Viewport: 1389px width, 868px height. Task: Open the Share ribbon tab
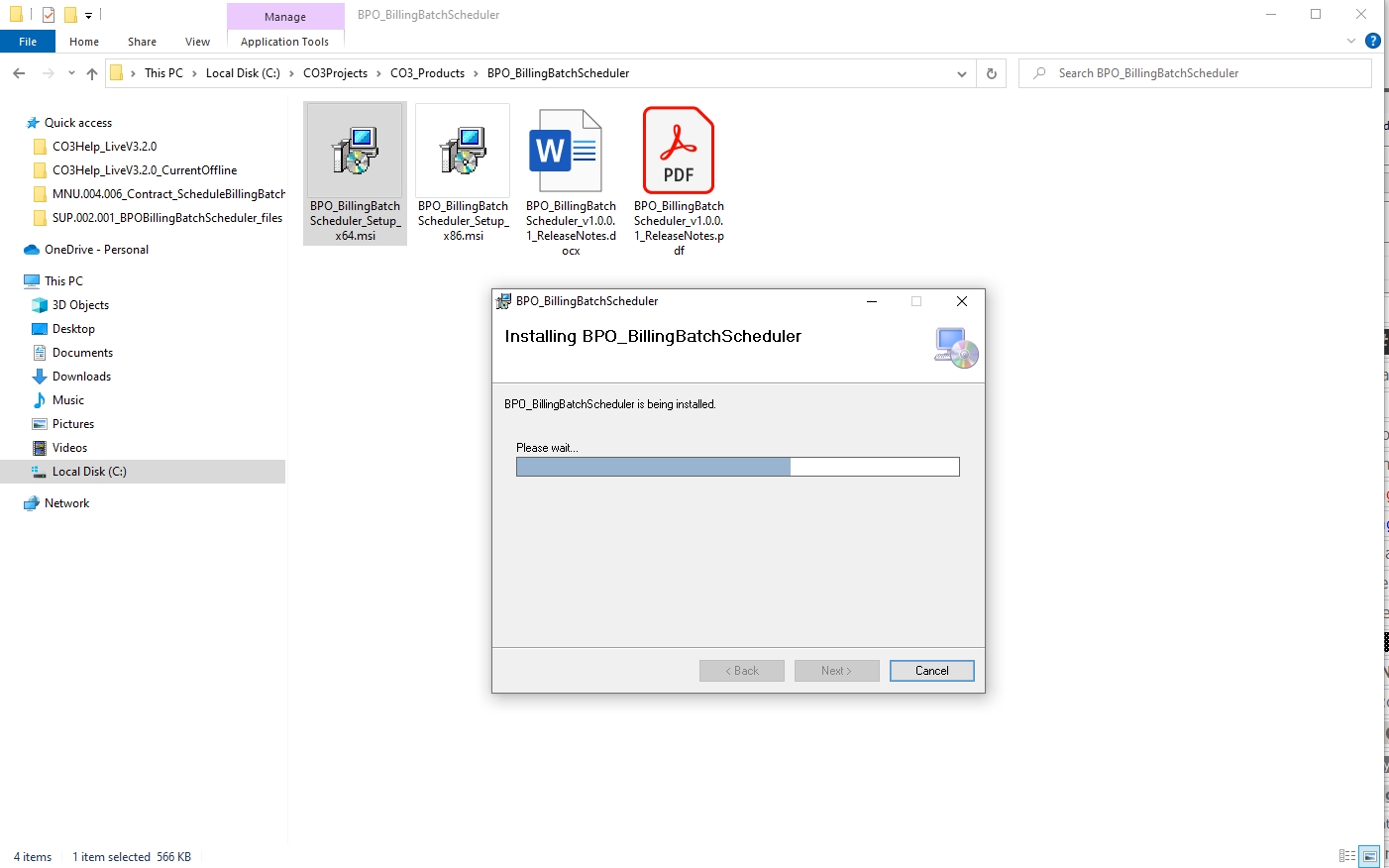click(x=142, y=42)
